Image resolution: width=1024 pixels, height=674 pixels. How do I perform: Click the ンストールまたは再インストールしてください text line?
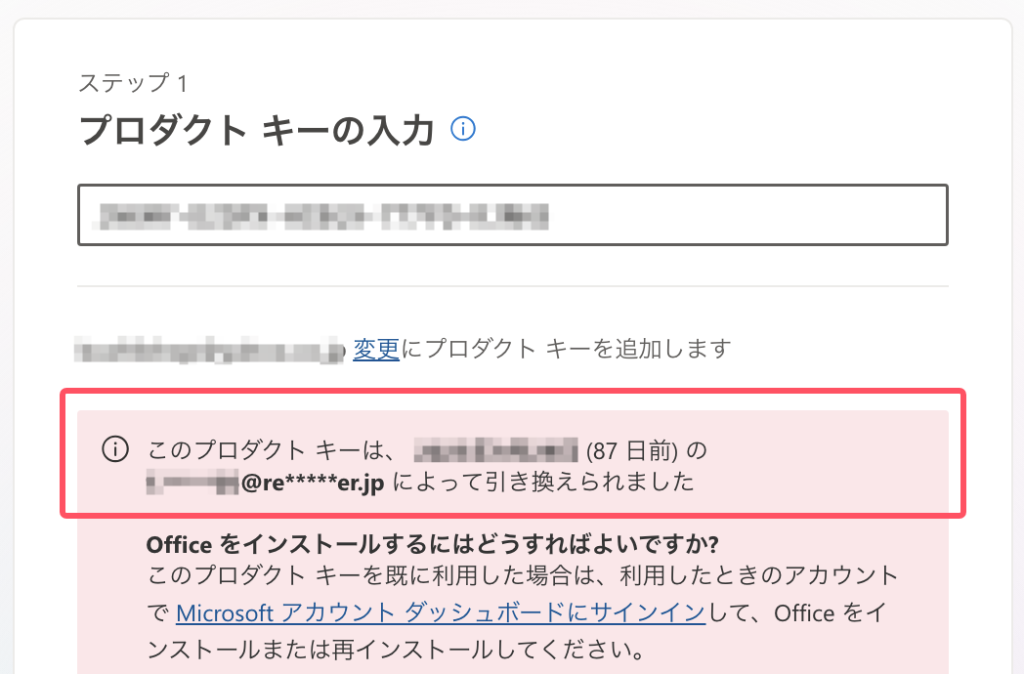[394, 650]
